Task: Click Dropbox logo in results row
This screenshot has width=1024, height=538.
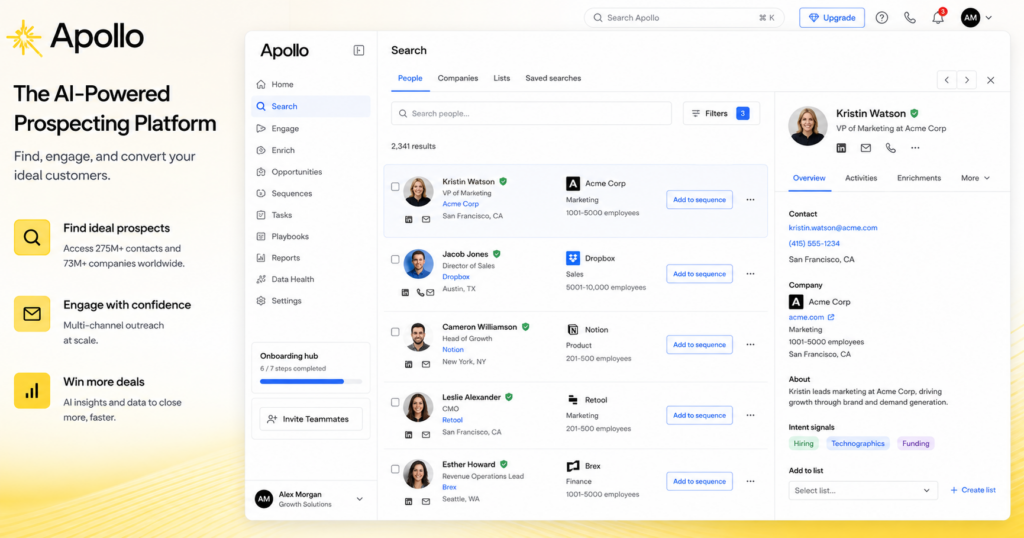Action: [573, 258]
